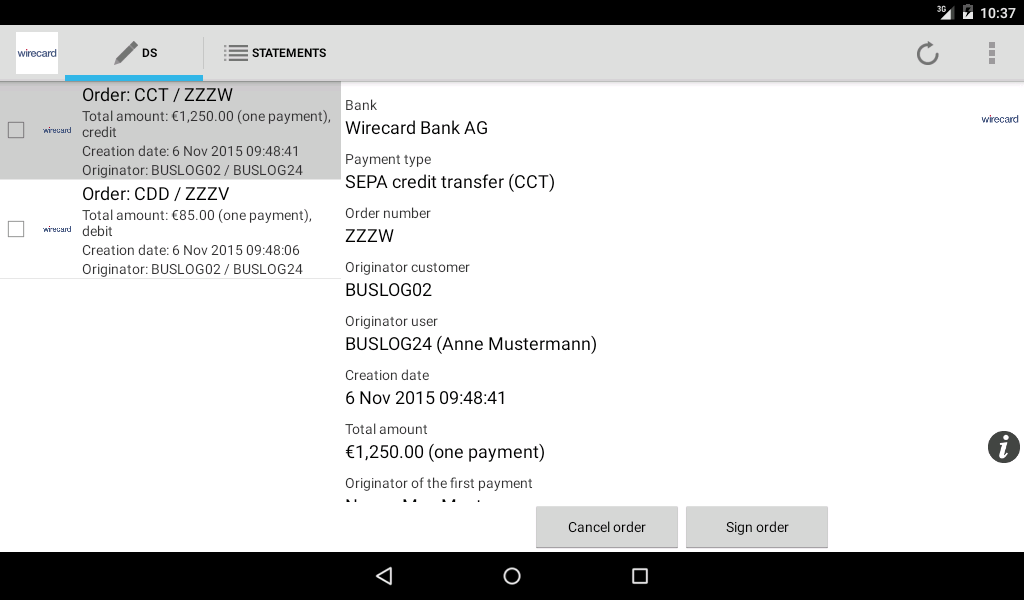Tap the battery icon in the status bar

[x=968, y=12]
